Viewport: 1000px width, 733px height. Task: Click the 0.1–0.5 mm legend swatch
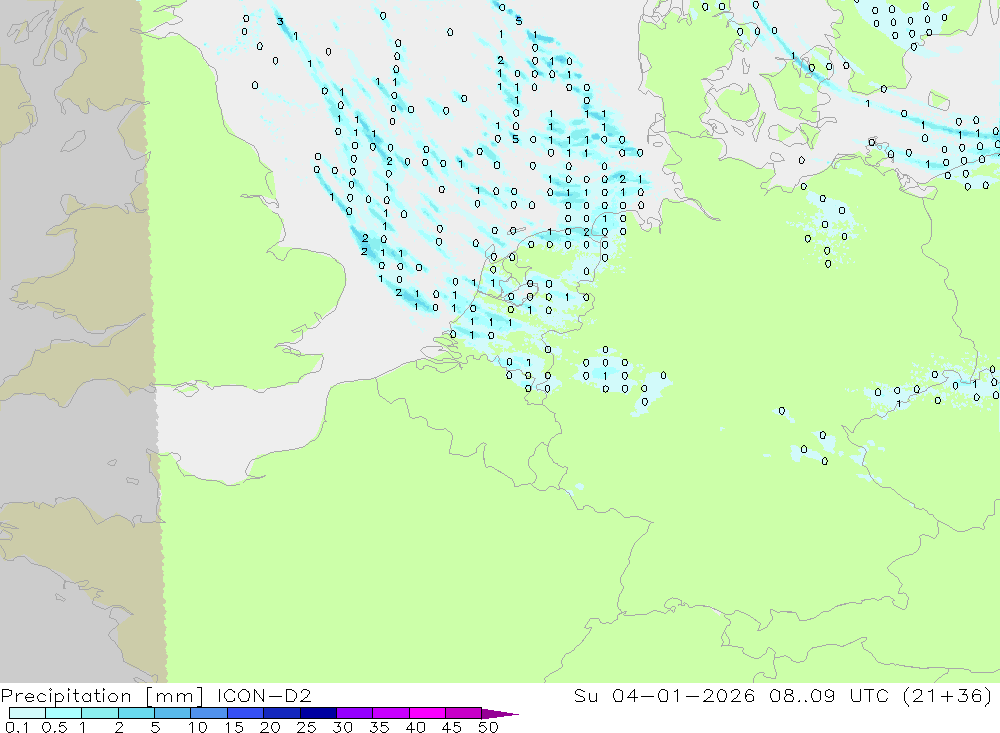[27, 713]
